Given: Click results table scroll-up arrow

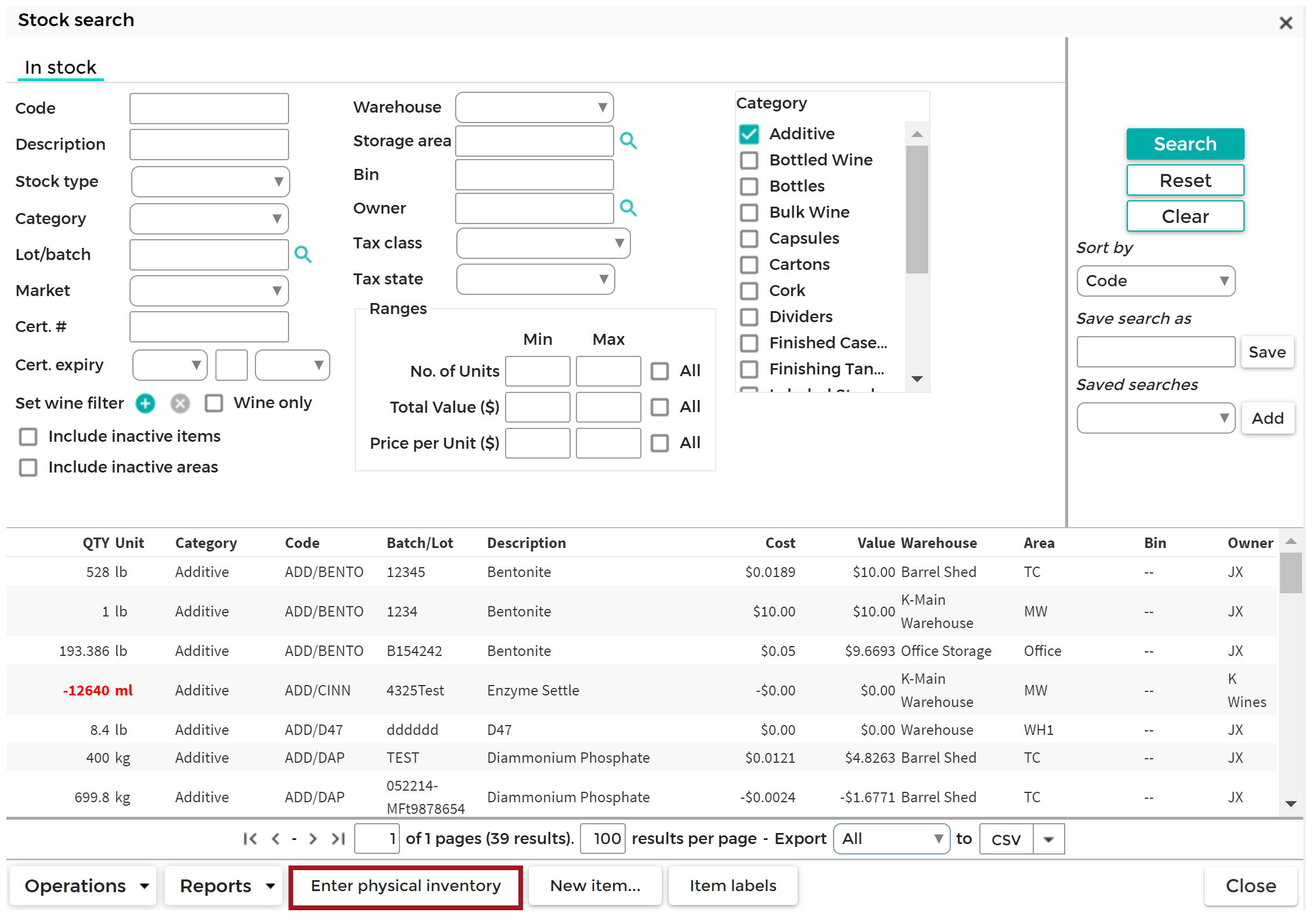Looking at the screenshot, I should tap(1291, 542).
